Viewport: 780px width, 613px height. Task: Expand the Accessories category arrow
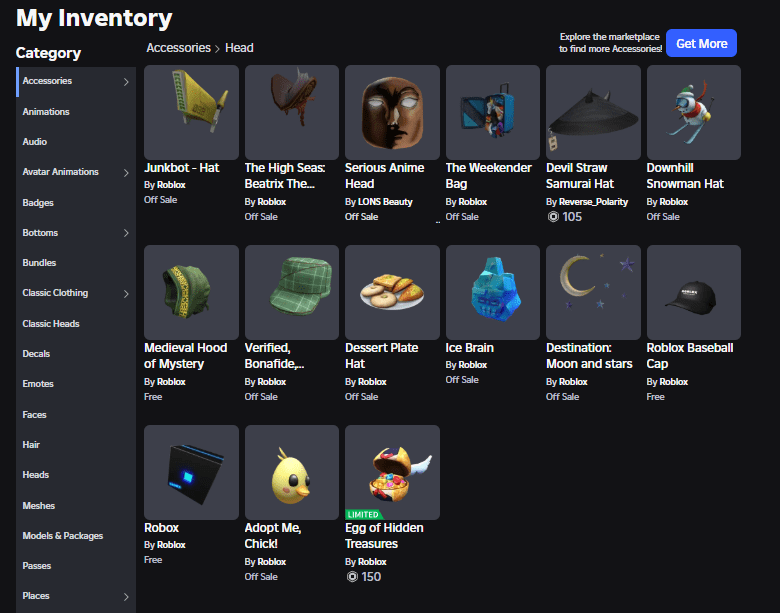(x=126, y=82)
